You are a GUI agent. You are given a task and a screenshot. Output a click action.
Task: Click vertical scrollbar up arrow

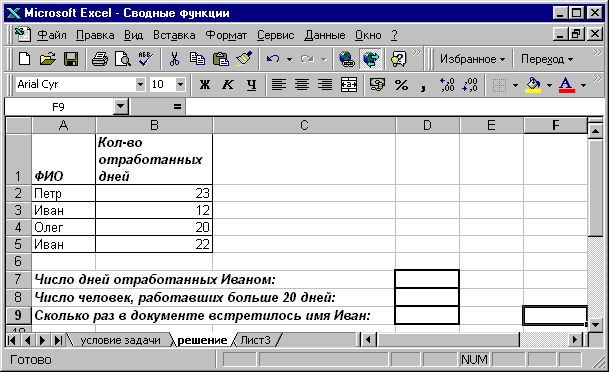(x=595, y=130)
